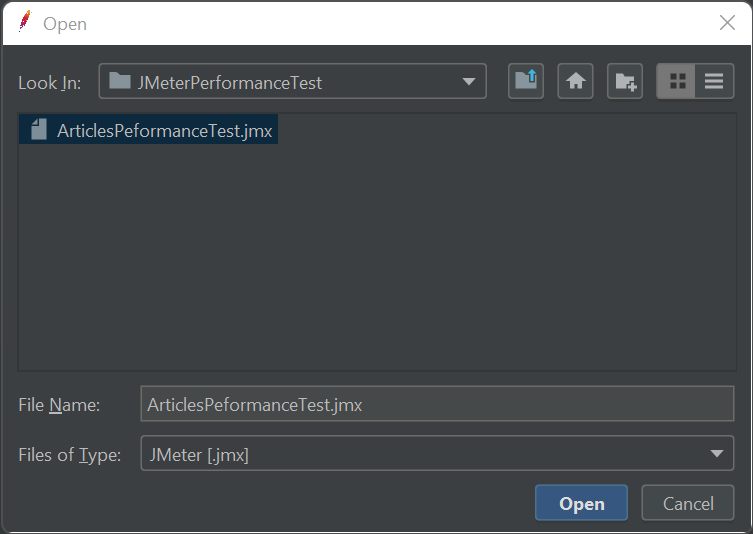753x534 pixels.
Task: Click the Open button
Action: [581, 503]
